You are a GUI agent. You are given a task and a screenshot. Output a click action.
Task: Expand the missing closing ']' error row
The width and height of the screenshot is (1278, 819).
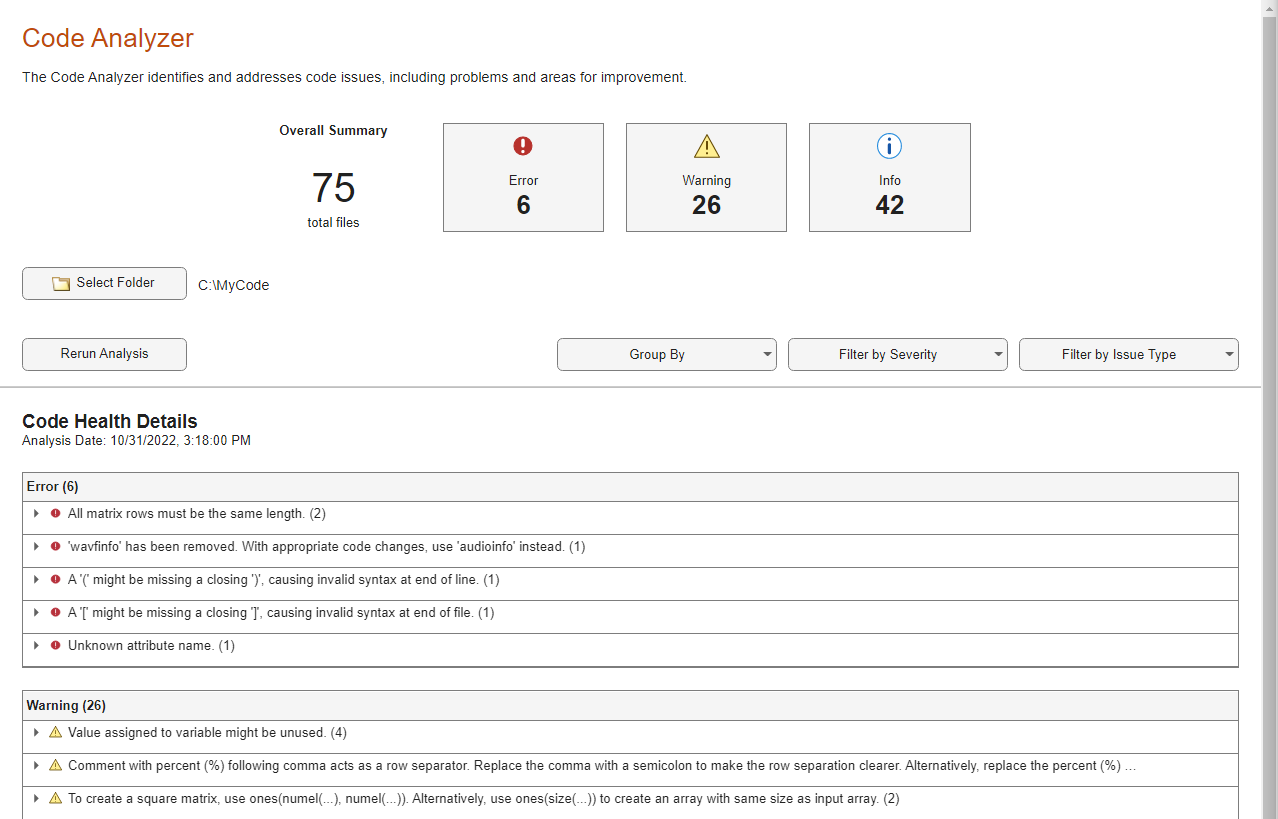(x=37, y=613)
